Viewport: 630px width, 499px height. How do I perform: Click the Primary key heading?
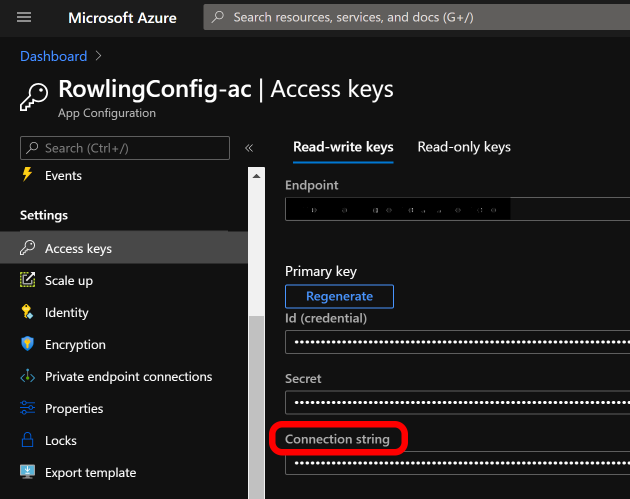pos(321,272)
